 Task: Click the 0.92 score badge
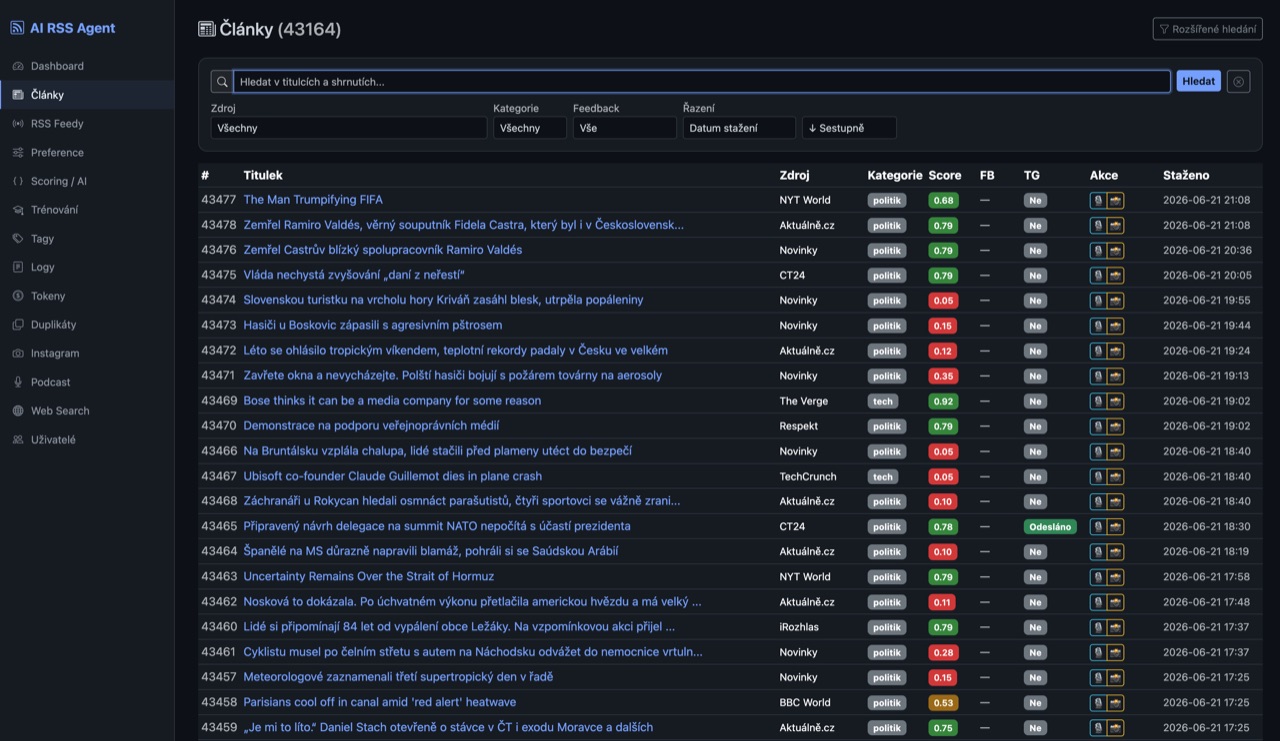(943, 401)
